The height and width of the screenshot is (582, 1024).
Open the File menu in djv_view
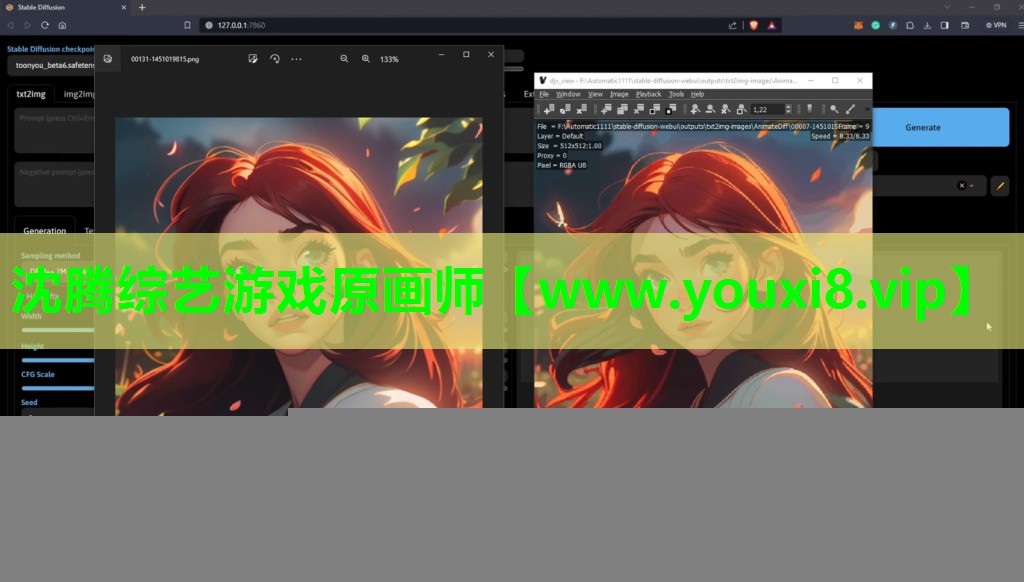click(544, 94)
